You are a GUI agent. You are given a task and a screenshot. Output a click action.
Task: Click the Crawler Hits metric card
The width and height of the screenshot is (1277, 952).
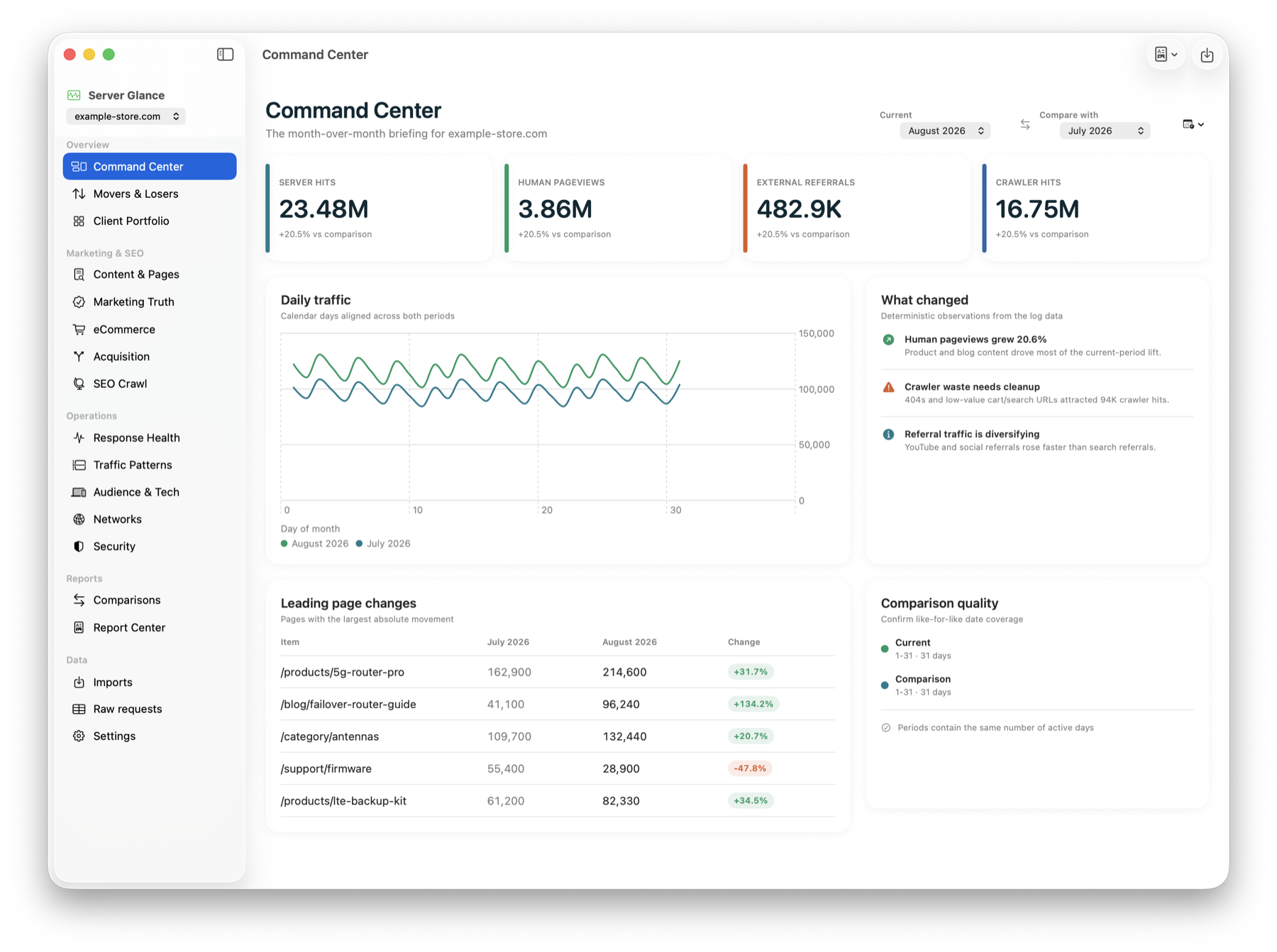click(1095, 209)
